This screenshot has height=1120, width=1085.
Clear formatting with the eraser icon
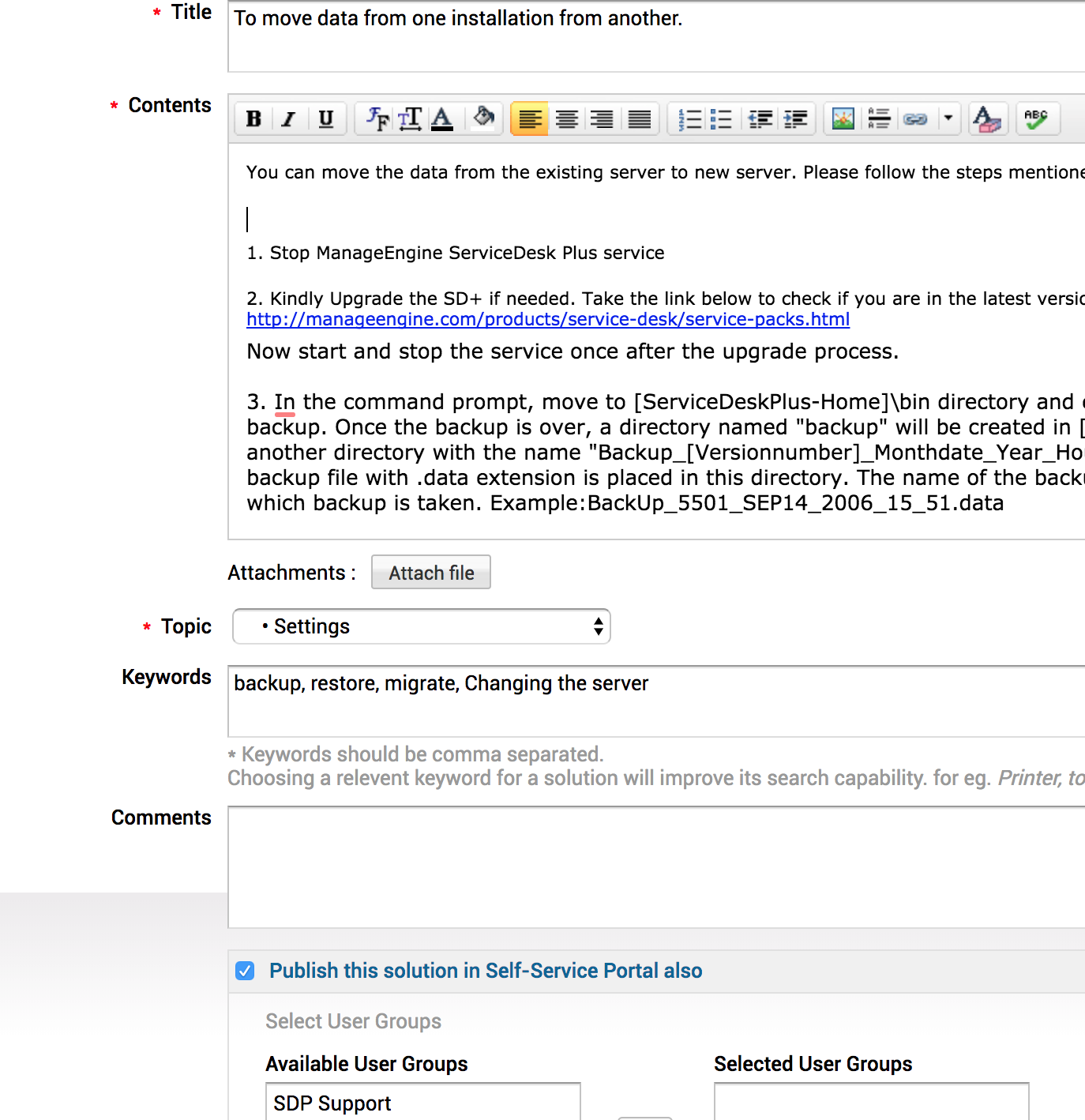point(986,119)
